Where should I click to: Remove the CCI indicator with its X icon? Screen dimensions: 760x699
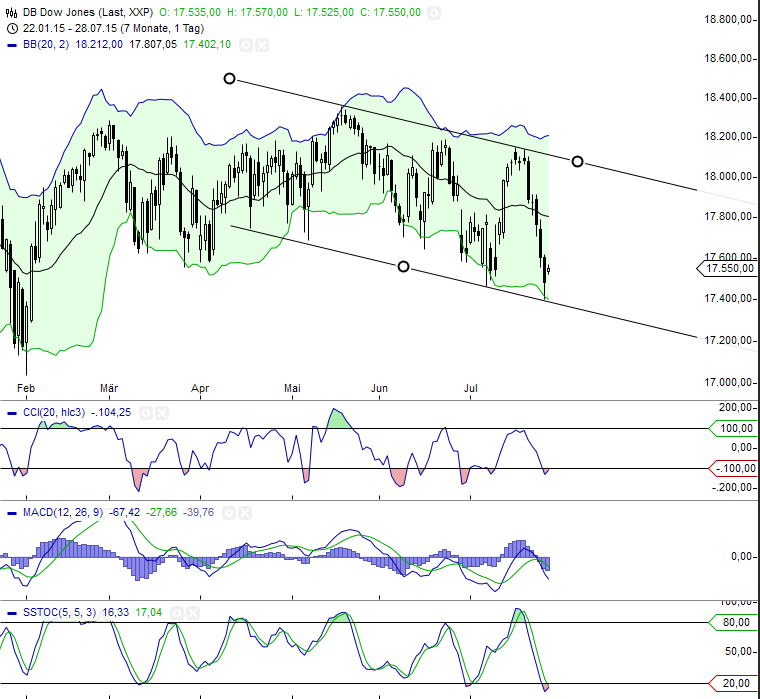coord(162,413)
